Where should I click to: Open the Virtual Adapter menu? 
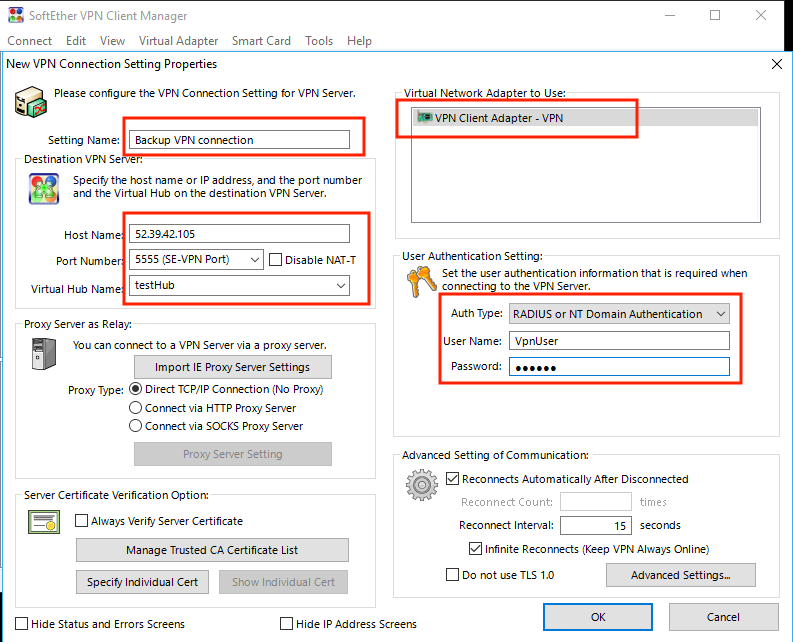178,41
